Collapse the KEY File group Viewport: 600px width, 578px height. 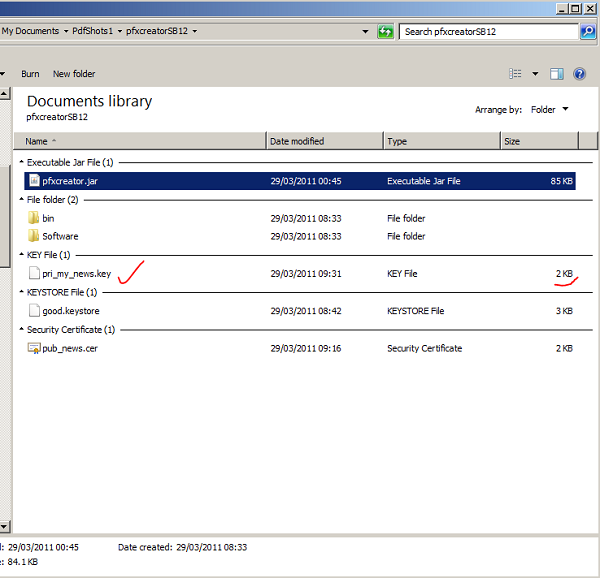pyautogui.click(x=22, y=254)
